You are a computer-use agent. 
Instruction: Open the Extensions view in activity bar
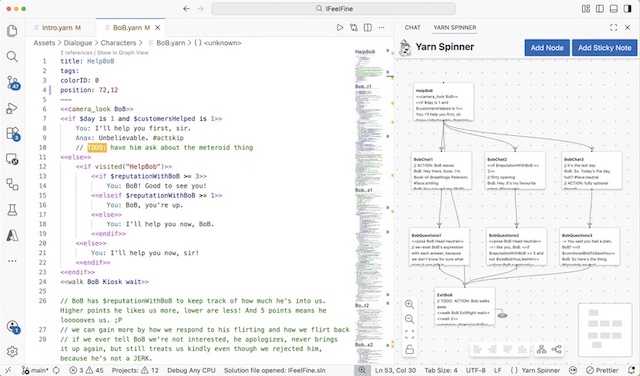point(12,133)
